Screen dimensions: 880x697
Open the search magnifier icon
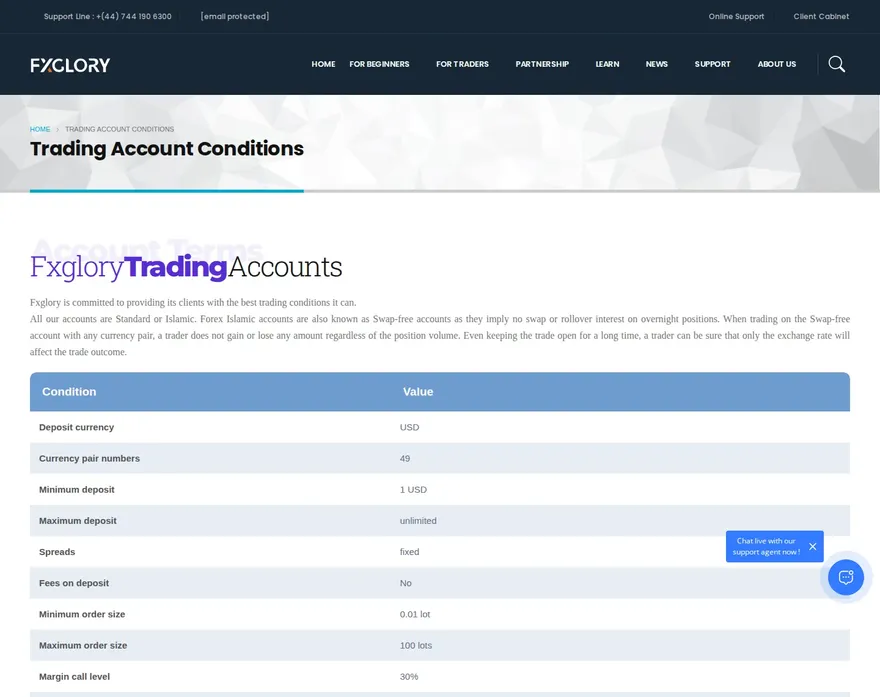(x=836, y=64)
